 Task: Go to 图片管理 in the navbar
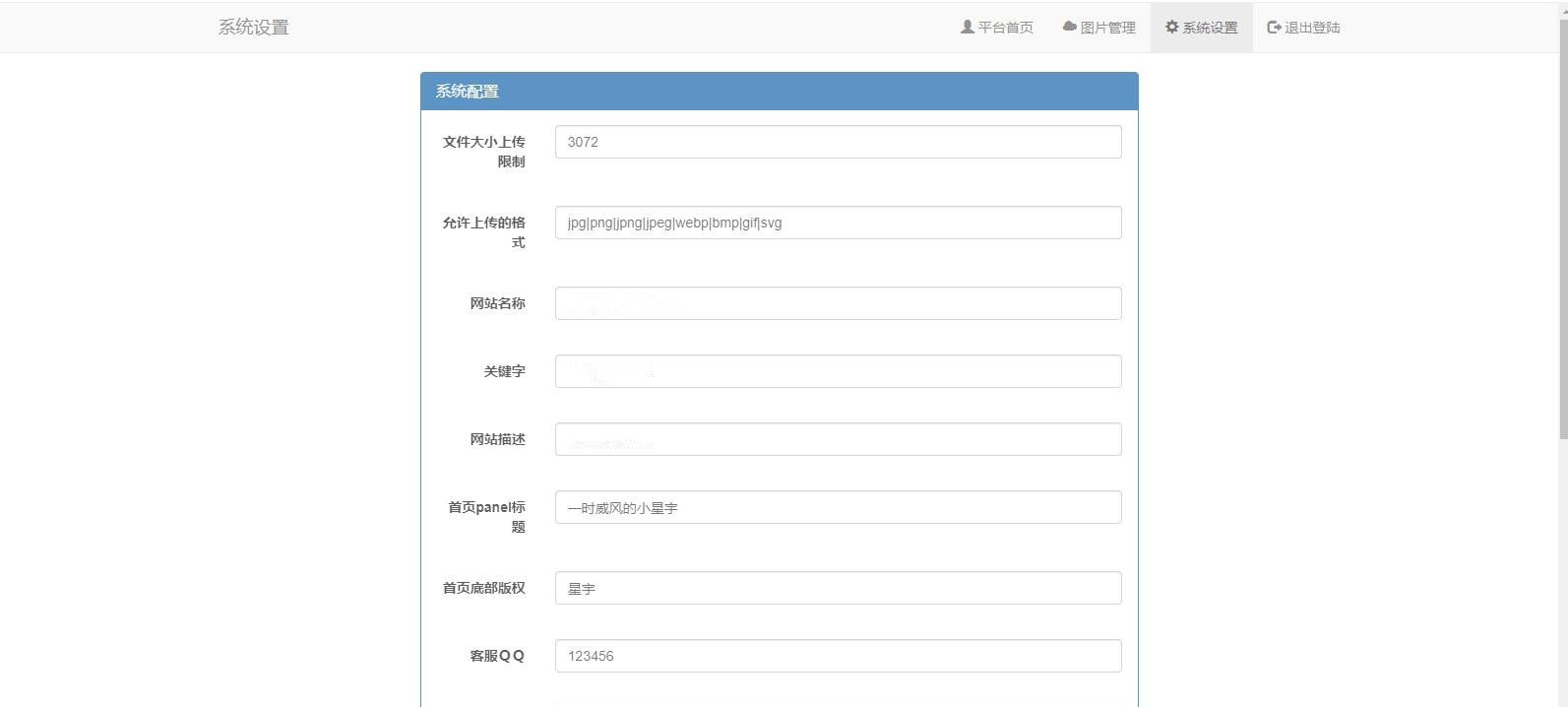1099,27
